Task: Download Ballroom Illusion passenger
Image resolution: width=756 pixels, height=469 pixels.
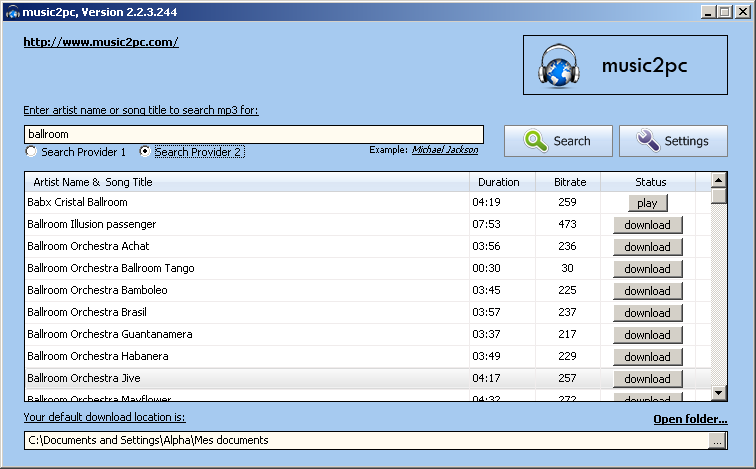Action: click(x=648, y=225)
